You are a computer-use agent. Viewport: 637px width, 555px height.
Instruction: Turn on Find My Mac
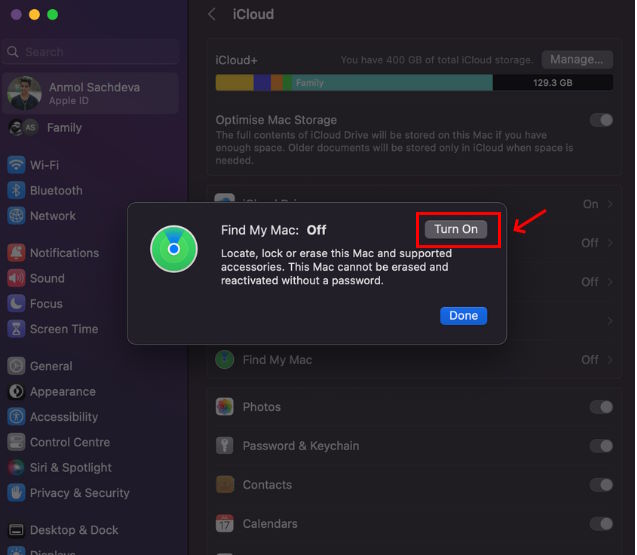pos(456,230)
